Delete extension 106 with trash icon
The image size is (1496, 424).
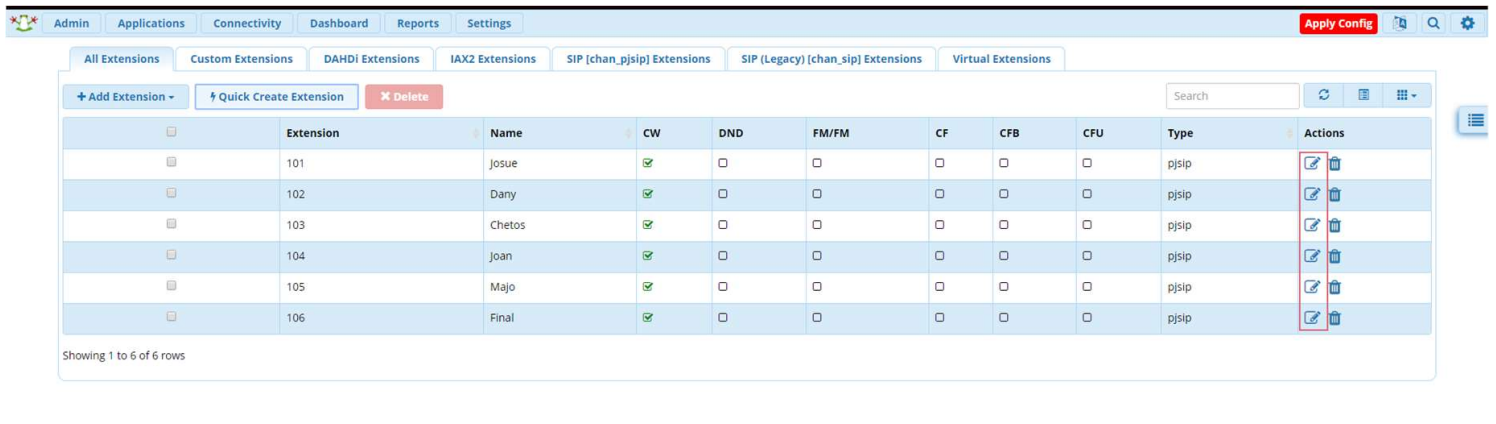[1335, 318]
